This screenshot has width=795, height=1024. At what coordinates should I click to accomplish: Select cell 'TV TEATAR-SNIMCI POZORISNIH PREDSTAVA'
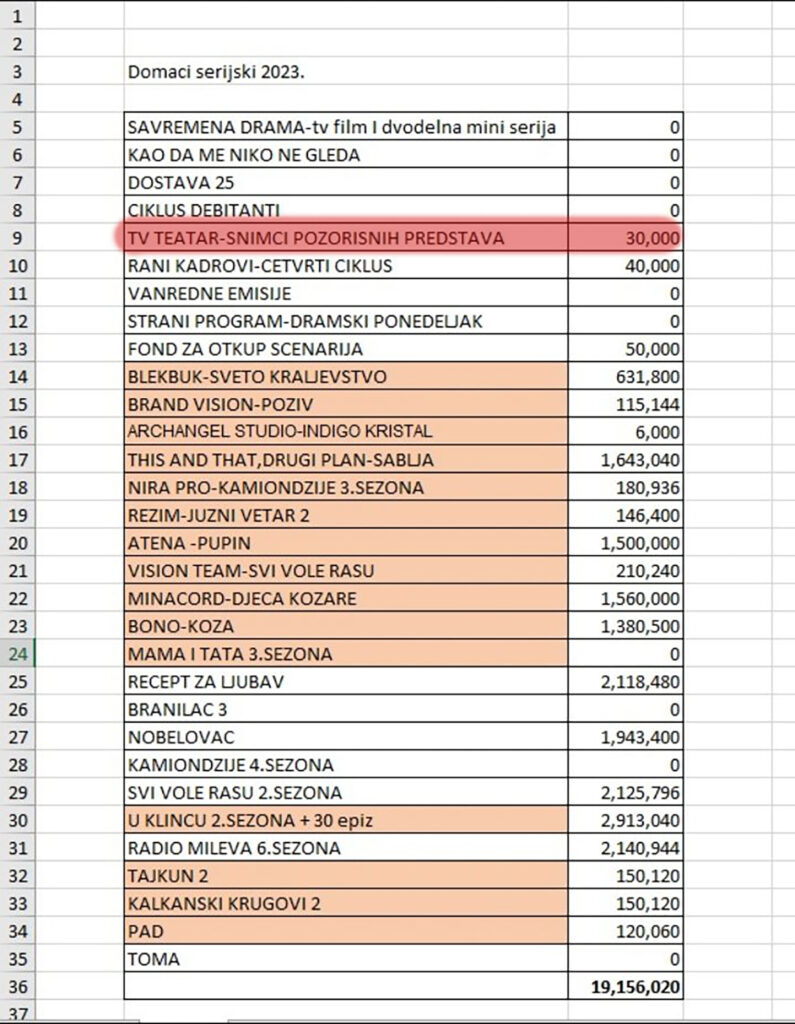(346, 238)
